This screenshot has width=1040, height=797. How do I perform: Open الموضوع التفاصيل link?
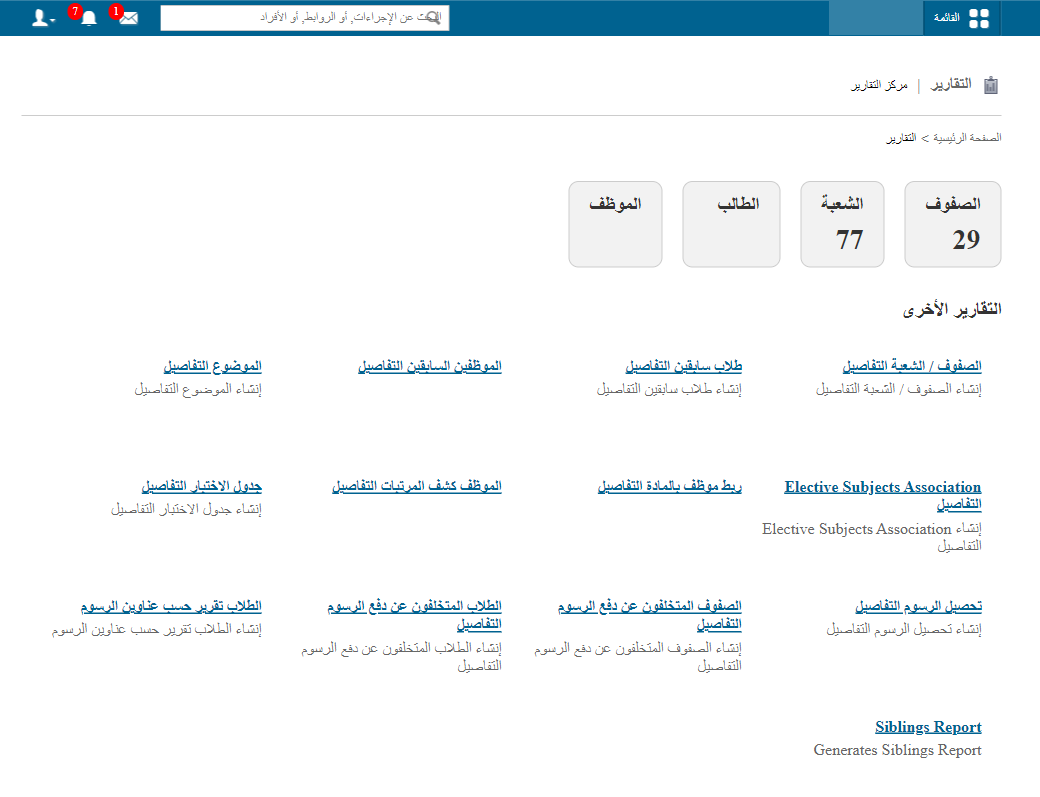coord(212,366)
